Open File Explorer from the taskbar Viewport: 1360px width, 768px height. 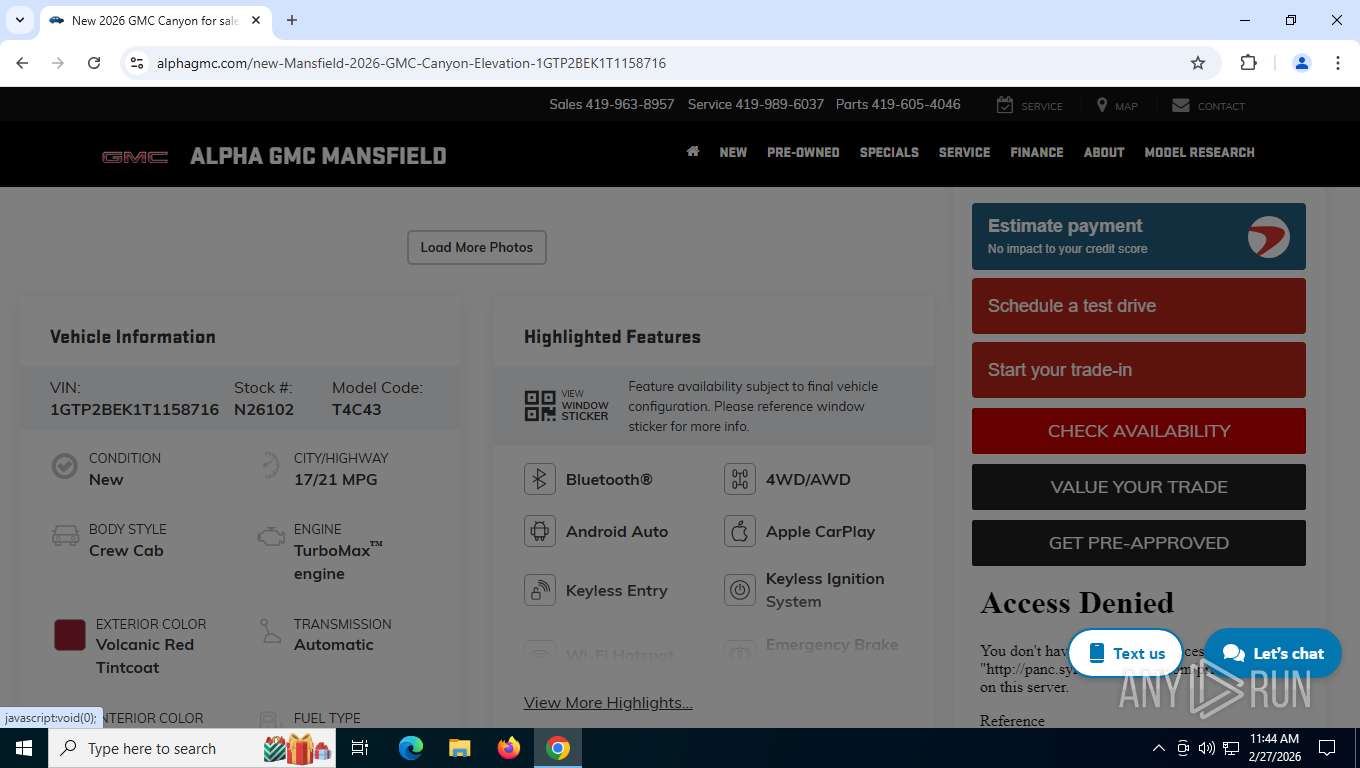[459, 748]
